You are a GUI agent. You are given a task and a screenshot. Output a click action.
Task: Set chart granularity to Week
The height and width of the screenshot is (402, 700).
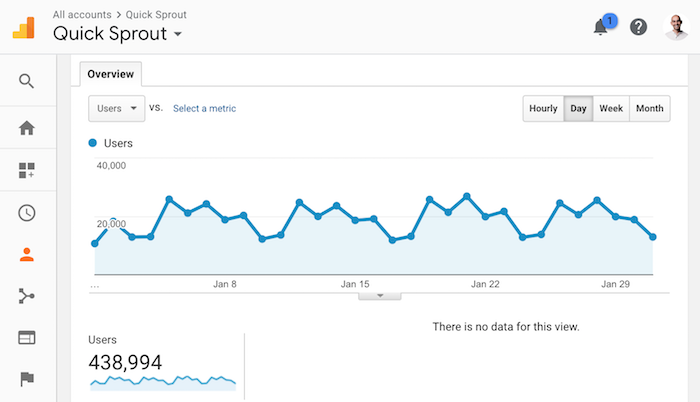611,109
